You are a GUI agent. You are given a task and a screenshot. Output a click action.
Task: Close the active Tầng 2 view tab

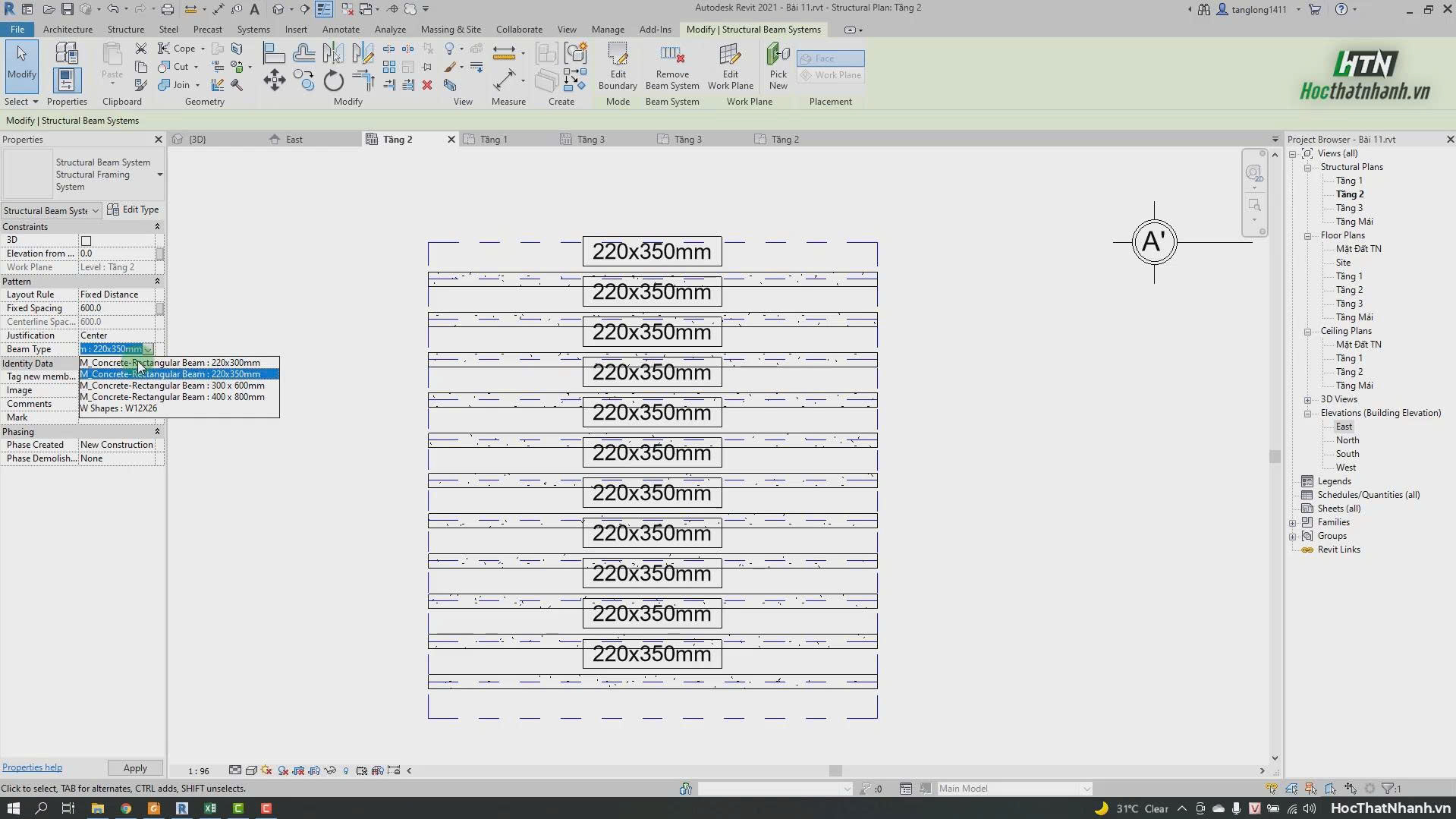tap(451, 140)
